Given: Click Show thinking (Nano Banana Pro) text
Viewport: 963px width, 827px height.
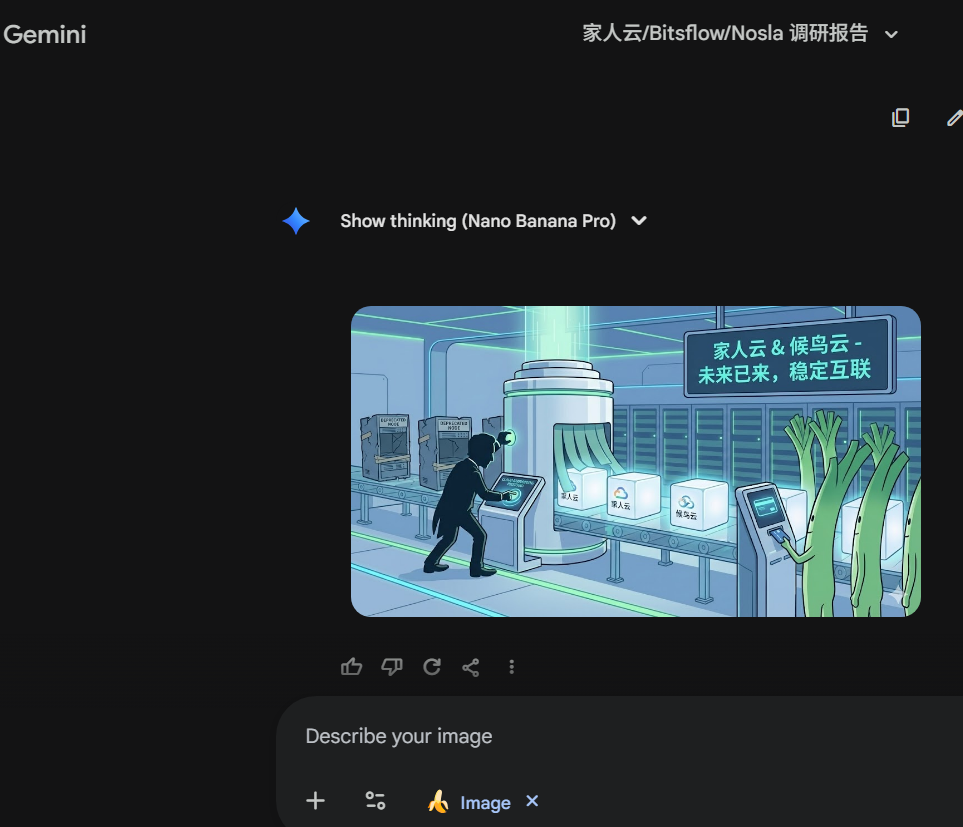Looking at the screenshot, I should pyautogui.click(x=478, y=221).
